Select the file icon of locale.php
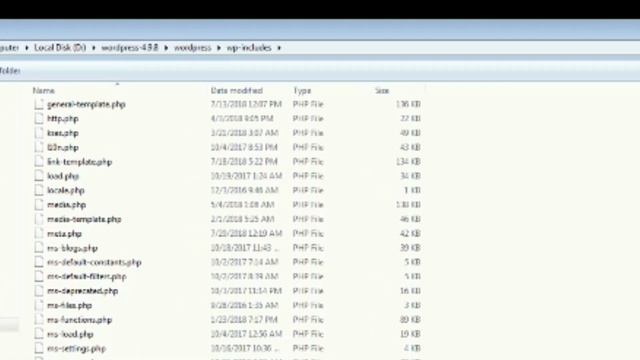This screenshot has width=640, height=360. (x=39, y=190)
